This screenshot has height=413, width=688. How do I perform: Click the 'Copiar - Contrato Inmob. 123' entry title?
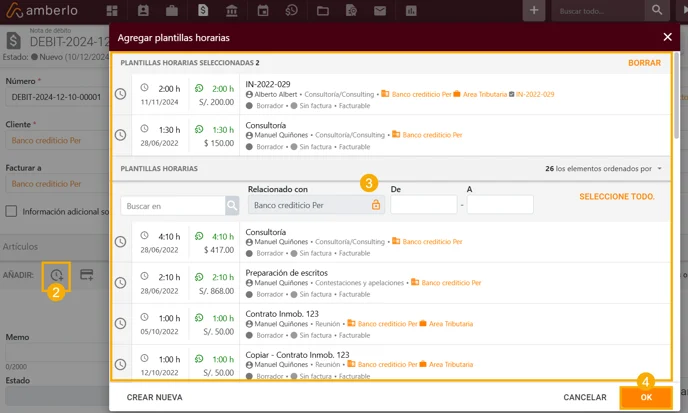(x=297, y=355)
